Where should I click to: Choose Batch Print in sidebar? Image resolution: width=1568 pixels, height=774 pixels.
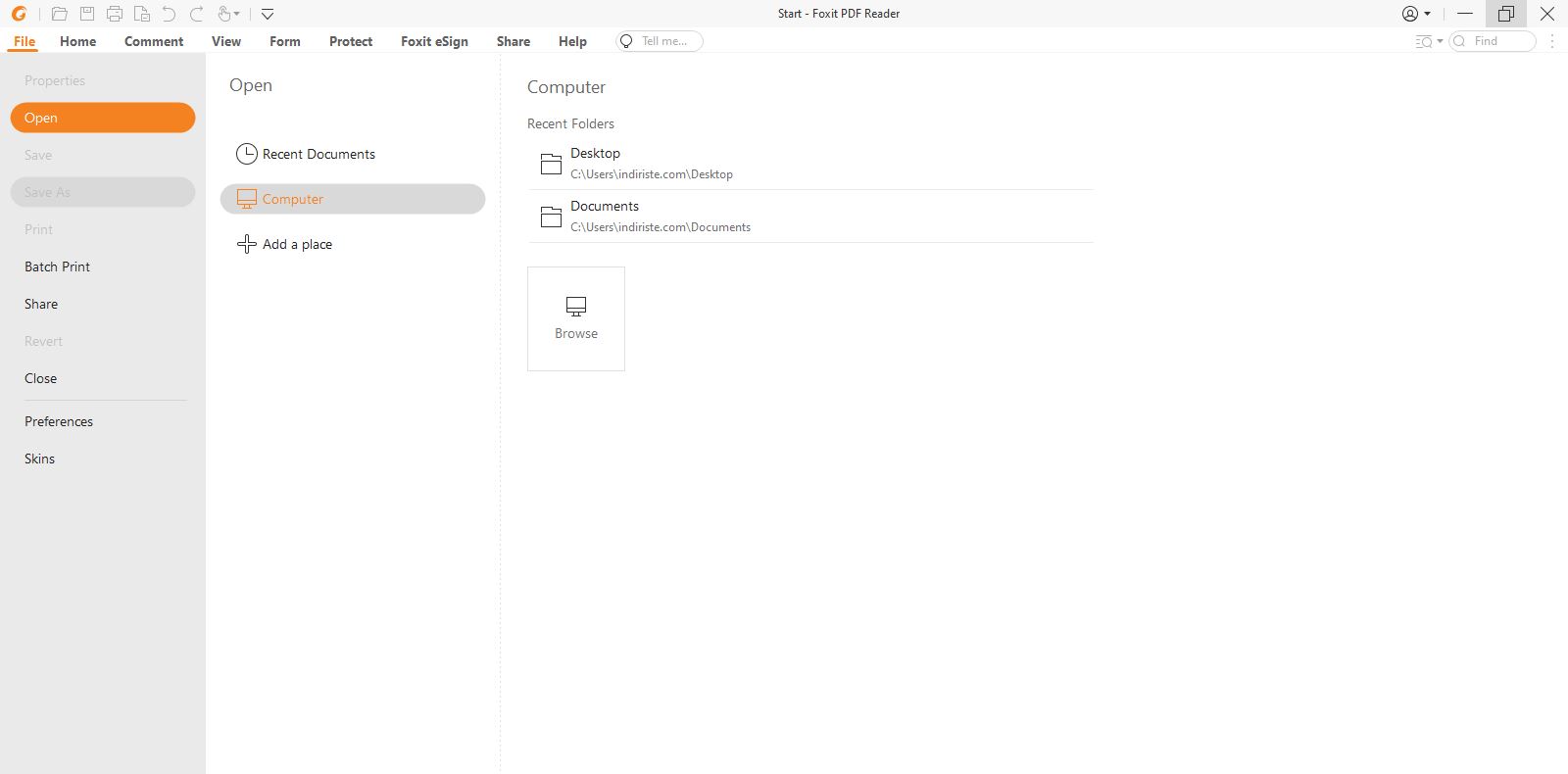coord(57,266)
